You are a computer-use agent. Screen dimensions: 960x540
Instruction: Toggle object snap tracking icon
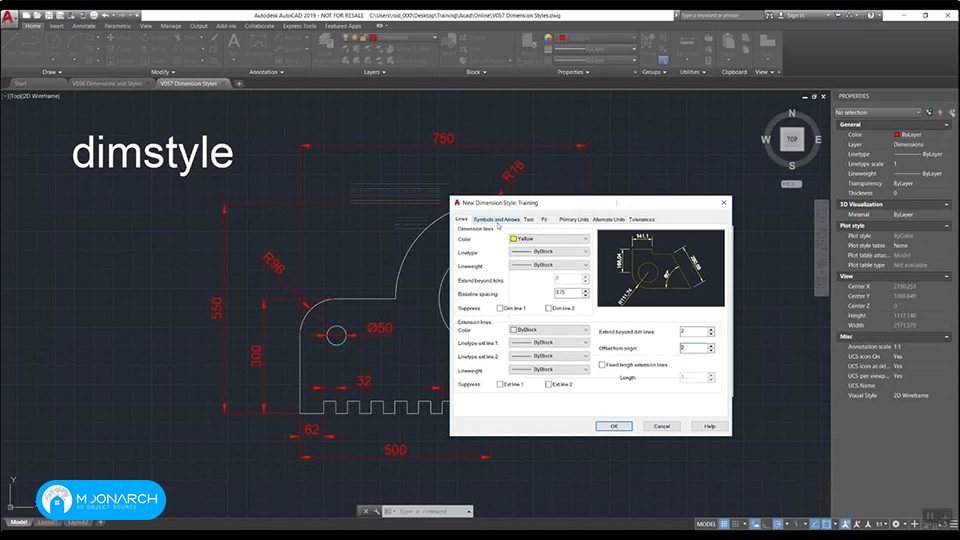(x=815, y=524)
